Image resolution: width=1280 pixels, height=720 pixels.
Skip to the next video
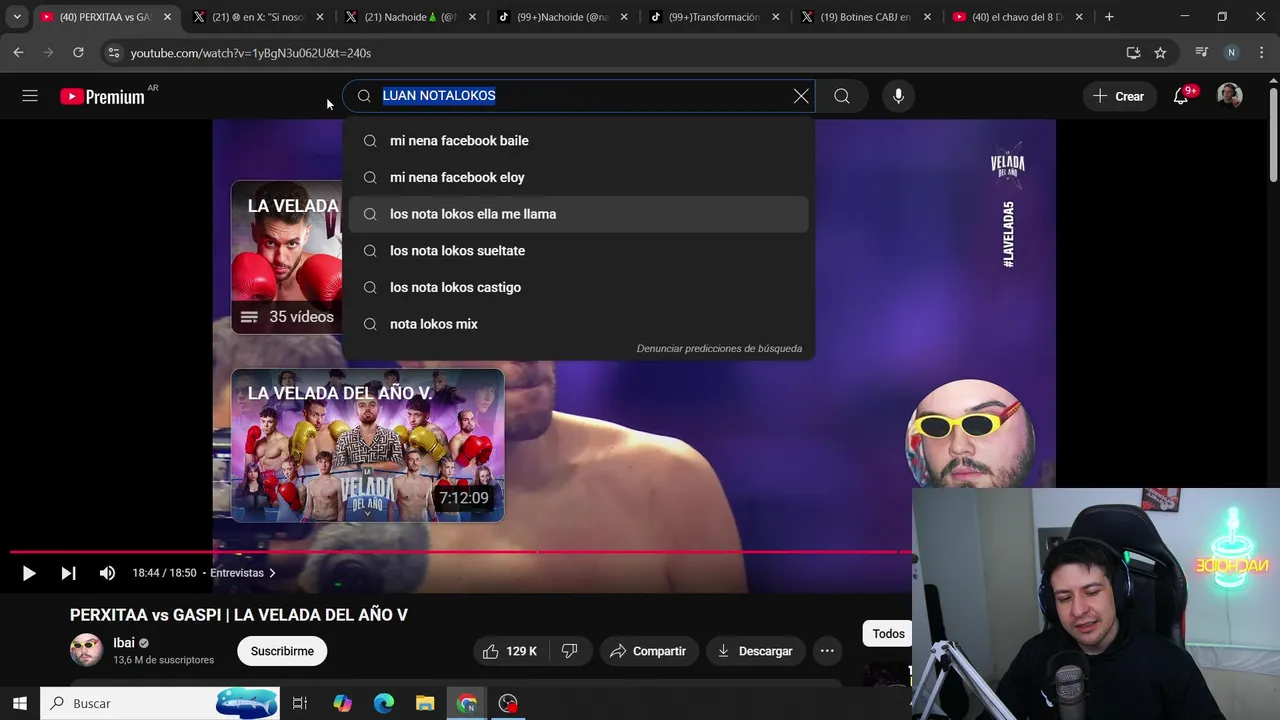pyautogui.click(x=68, y=573)
